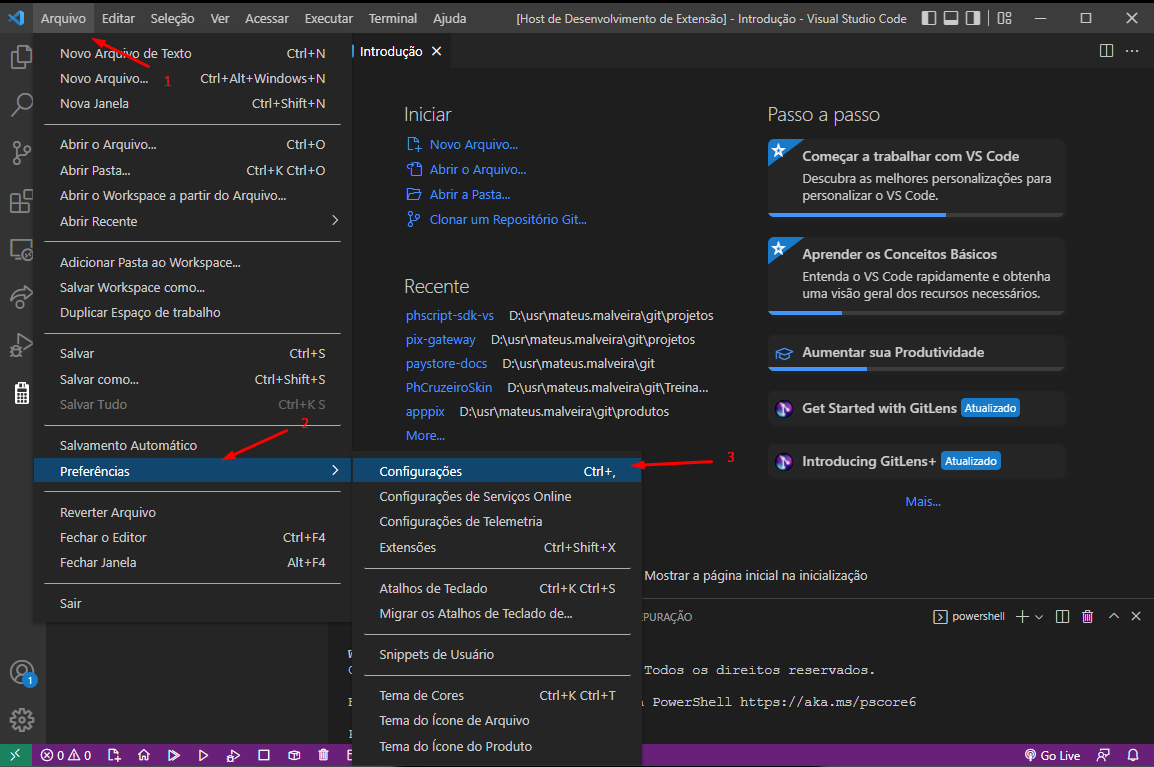Open the Manage gear icon

point(22,718)
